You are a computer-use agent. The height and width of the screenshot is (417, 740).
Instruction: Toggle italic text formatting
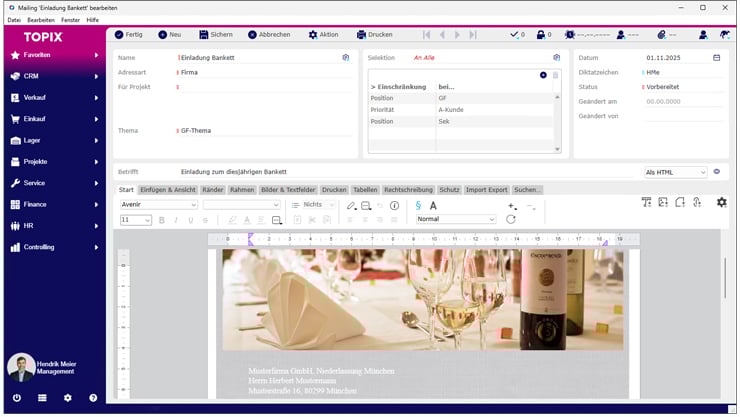(x=175, y=220)
